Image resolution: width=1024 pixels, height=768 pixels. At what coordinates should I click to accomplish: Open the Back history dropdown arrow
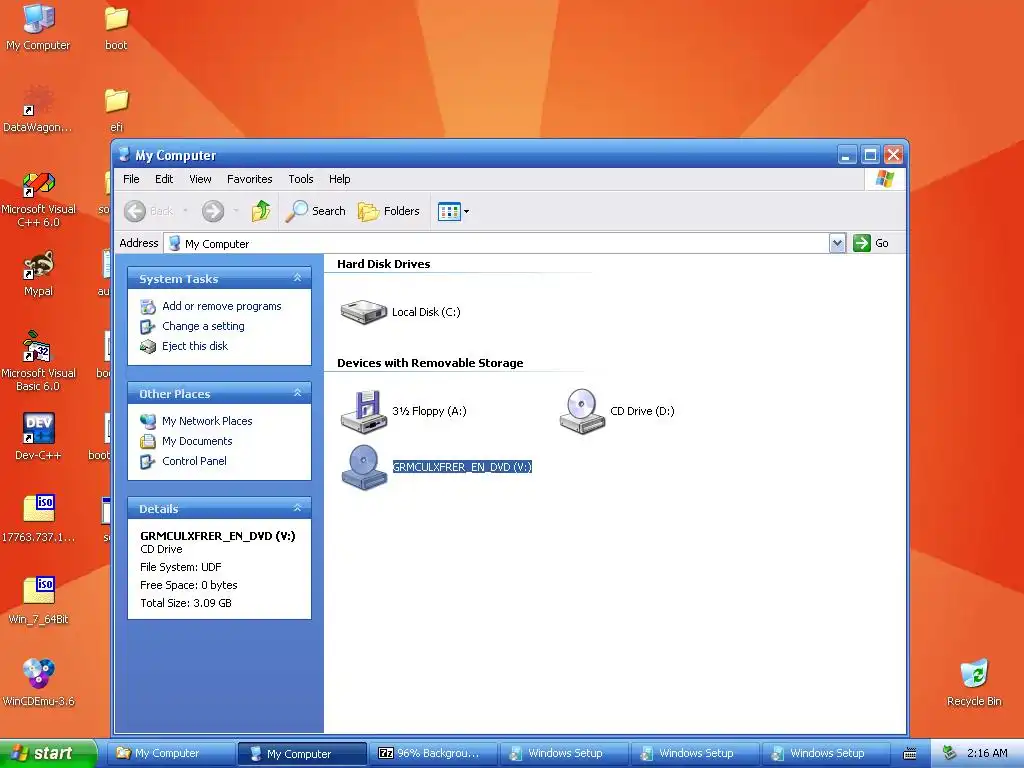(x=185, y=211)
